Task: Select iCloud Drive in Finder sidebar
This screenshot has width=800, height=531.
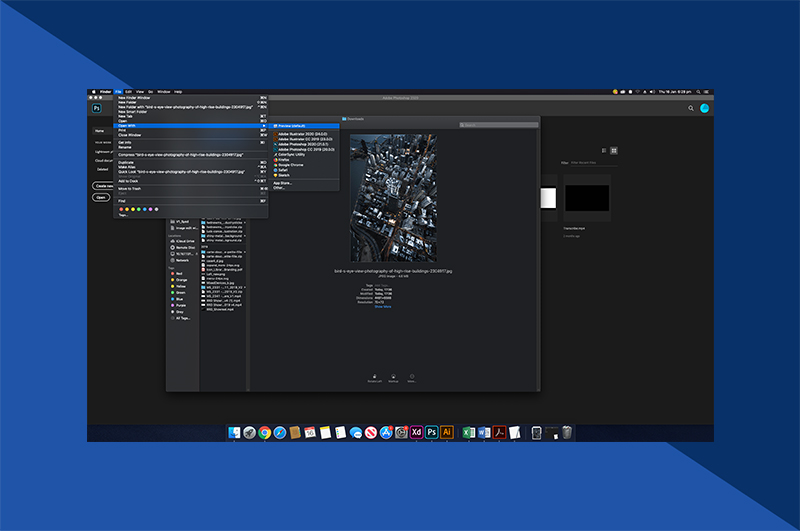Action: click(x=182, y=241)
